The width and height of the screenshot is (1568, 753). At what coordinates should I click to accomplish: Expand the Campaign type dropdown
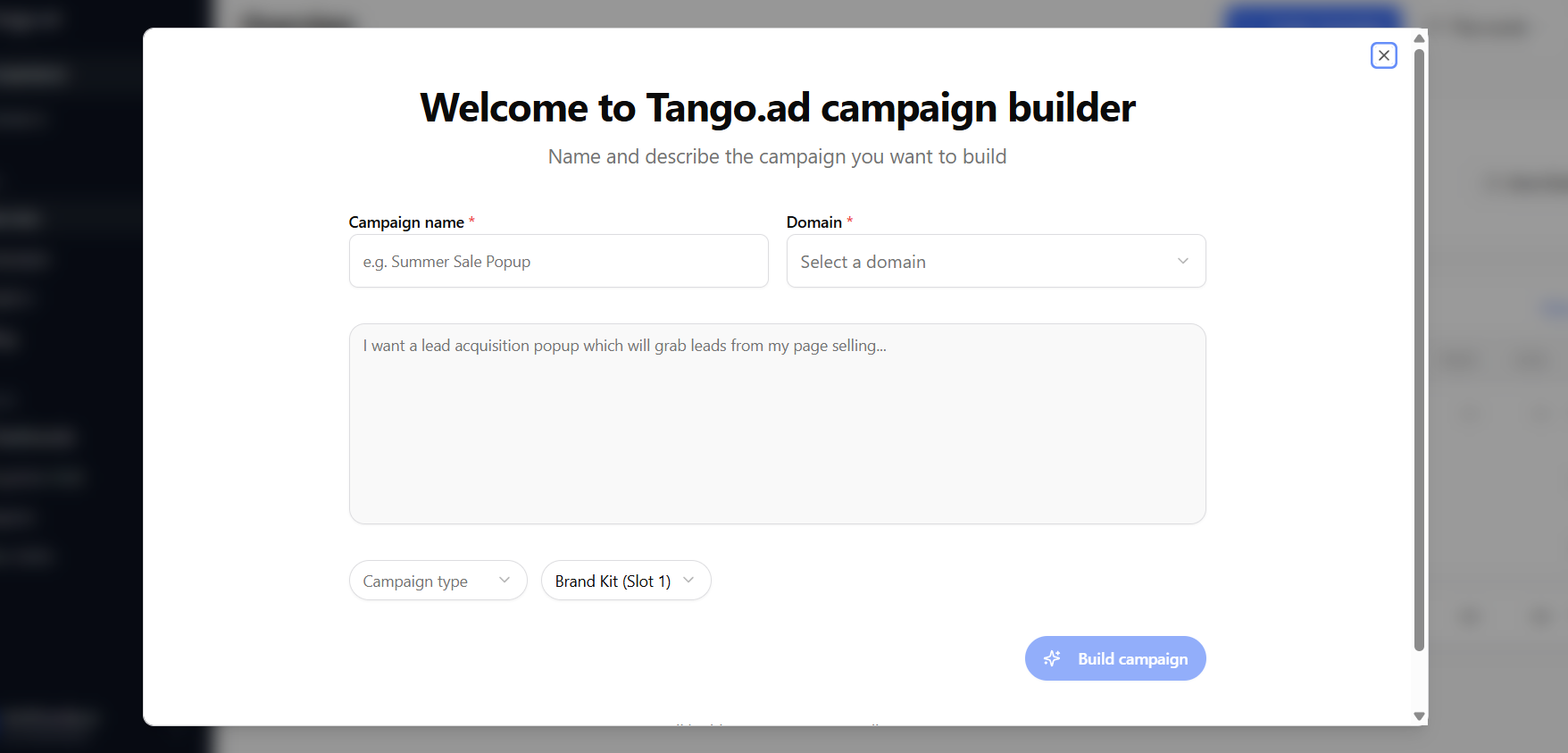[438, 581]
